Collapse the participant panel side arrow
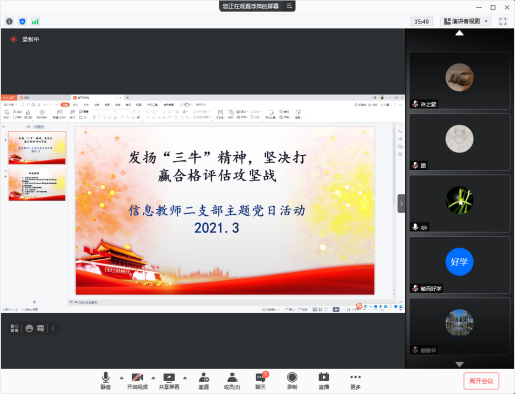The image size is (515, 394). (x=401, y=203)
